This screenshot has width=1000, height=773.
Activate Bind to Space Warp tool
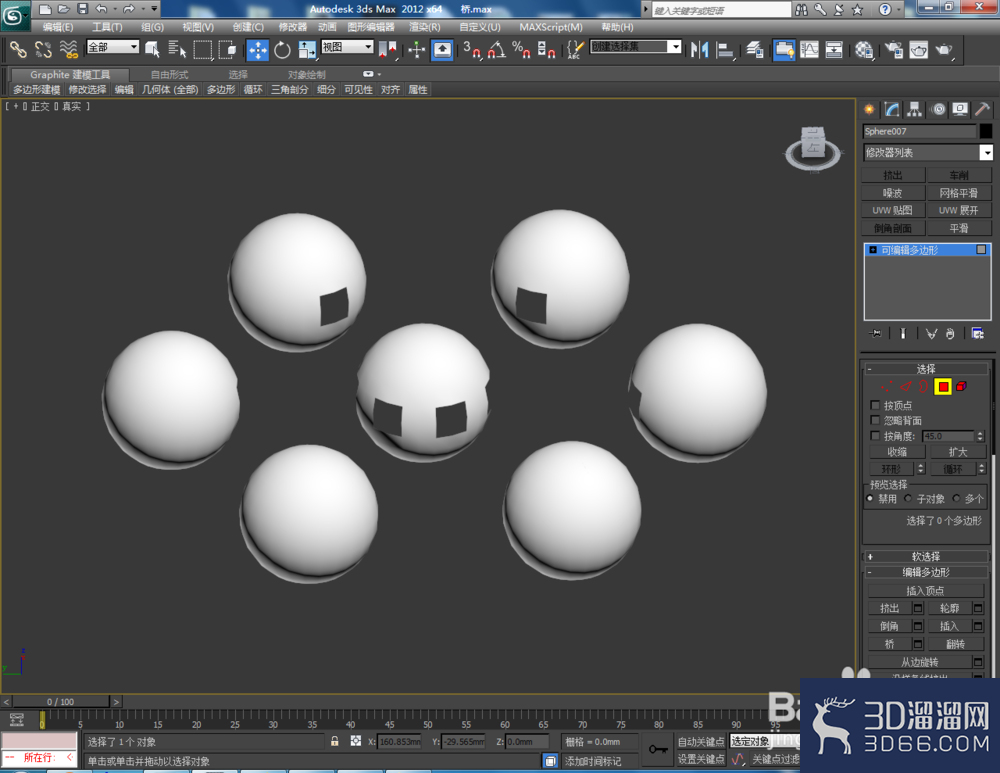68,49
